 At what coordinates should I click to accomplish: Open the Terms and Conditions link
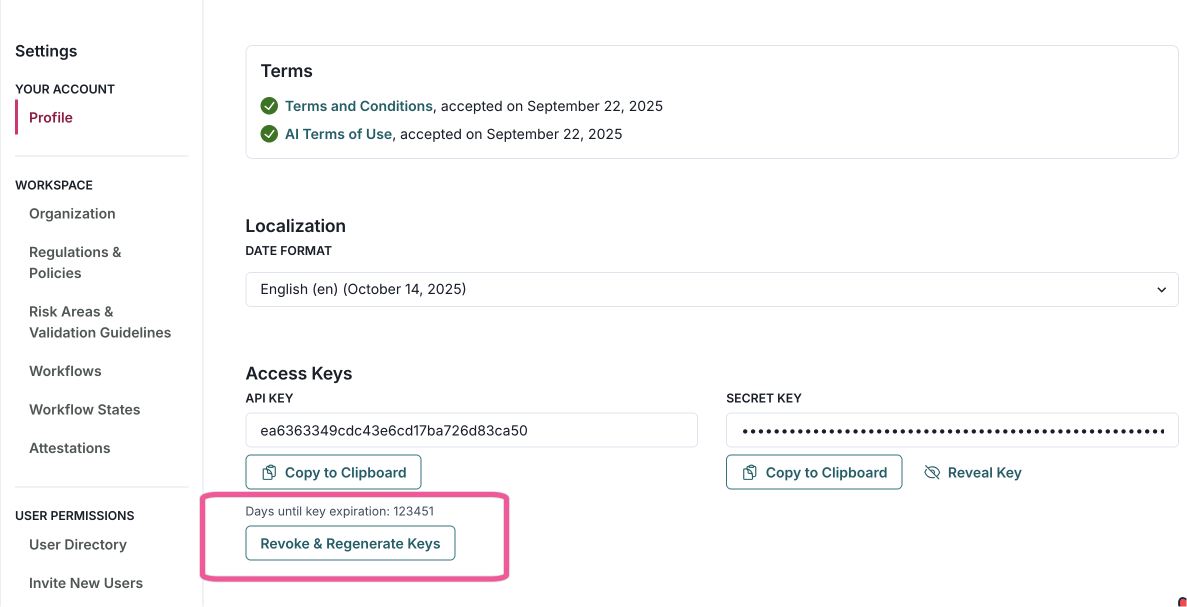tap(358, 106)
